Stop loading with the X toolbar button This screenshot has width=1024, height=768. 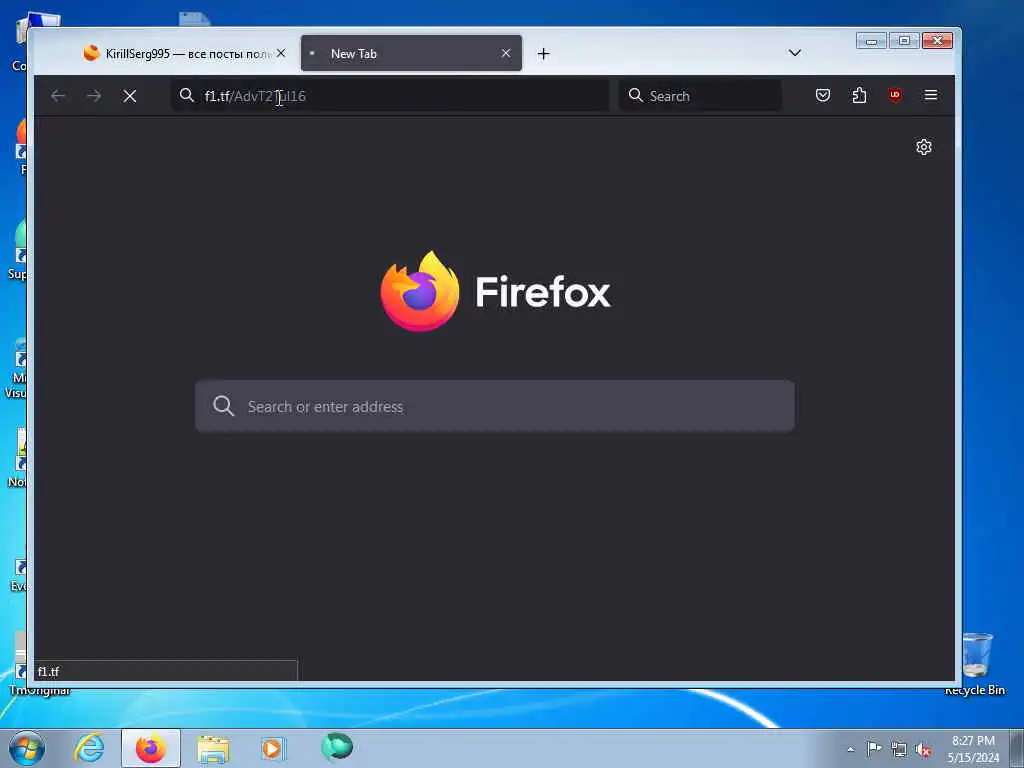[x=129, y=96]
